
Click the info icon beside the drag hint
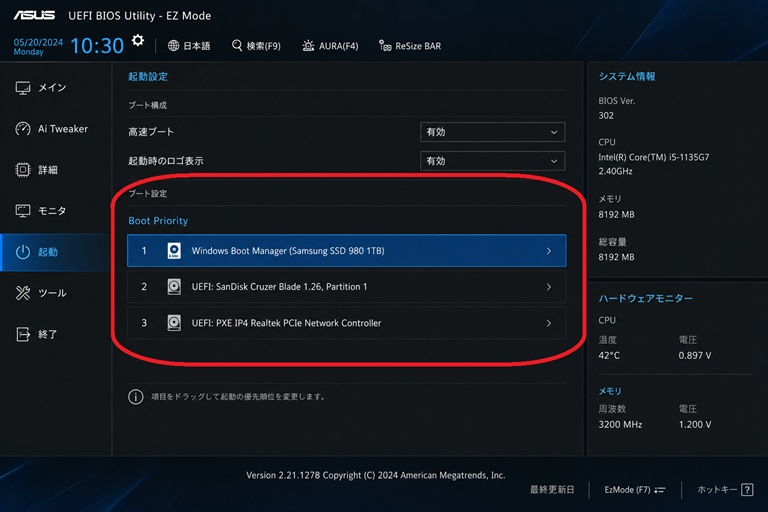136,396
